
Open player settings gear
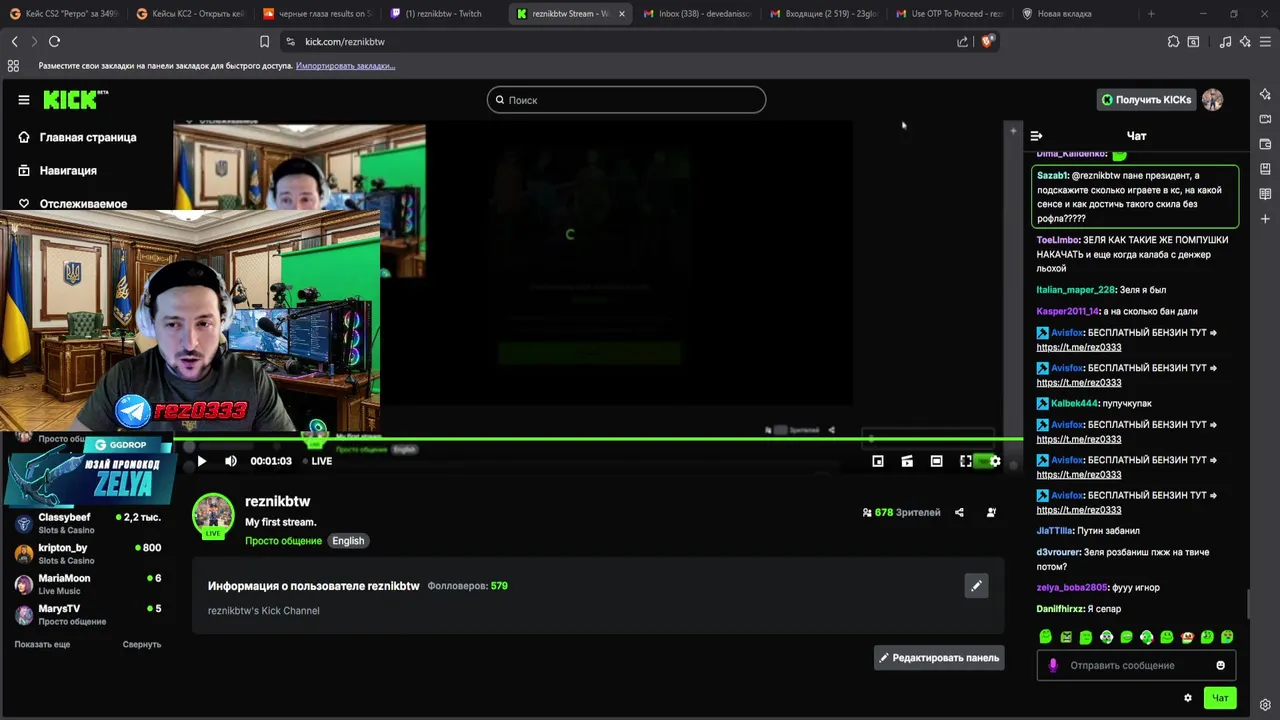point(994,461)
